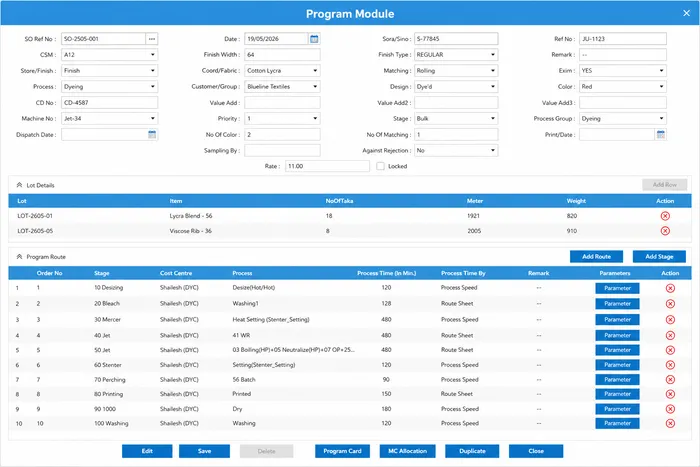
Task: Open the Print/Date calendar icon
Action: click(661, 134)
